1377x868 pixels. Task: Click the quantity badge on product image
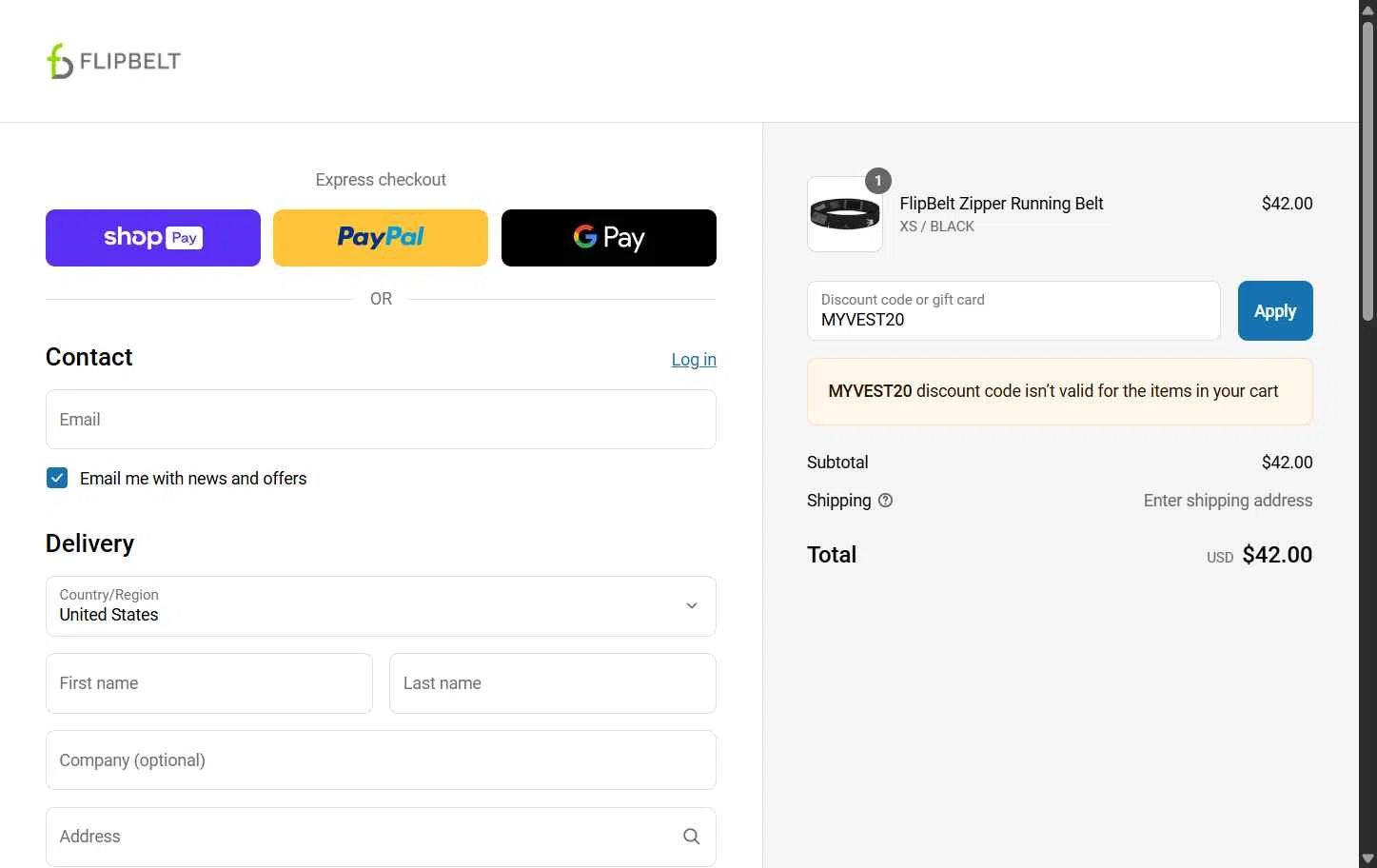tap(878, 181)
